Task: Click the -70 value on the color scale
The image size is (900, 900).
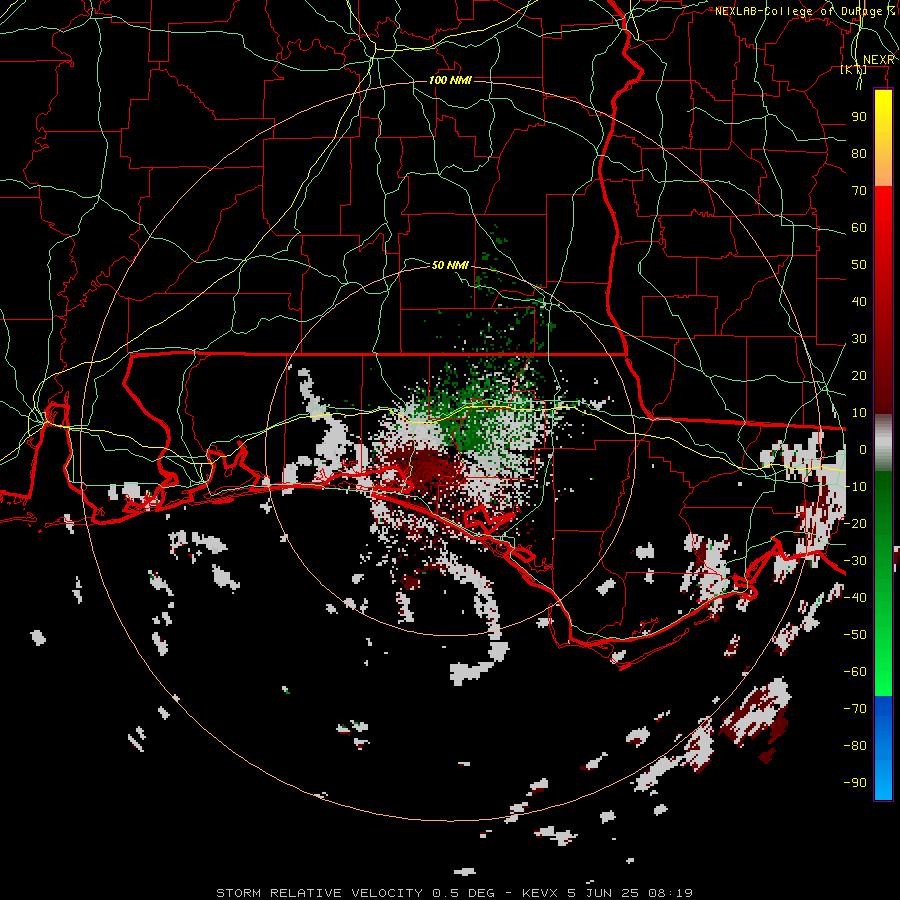Action: [855, 708]
